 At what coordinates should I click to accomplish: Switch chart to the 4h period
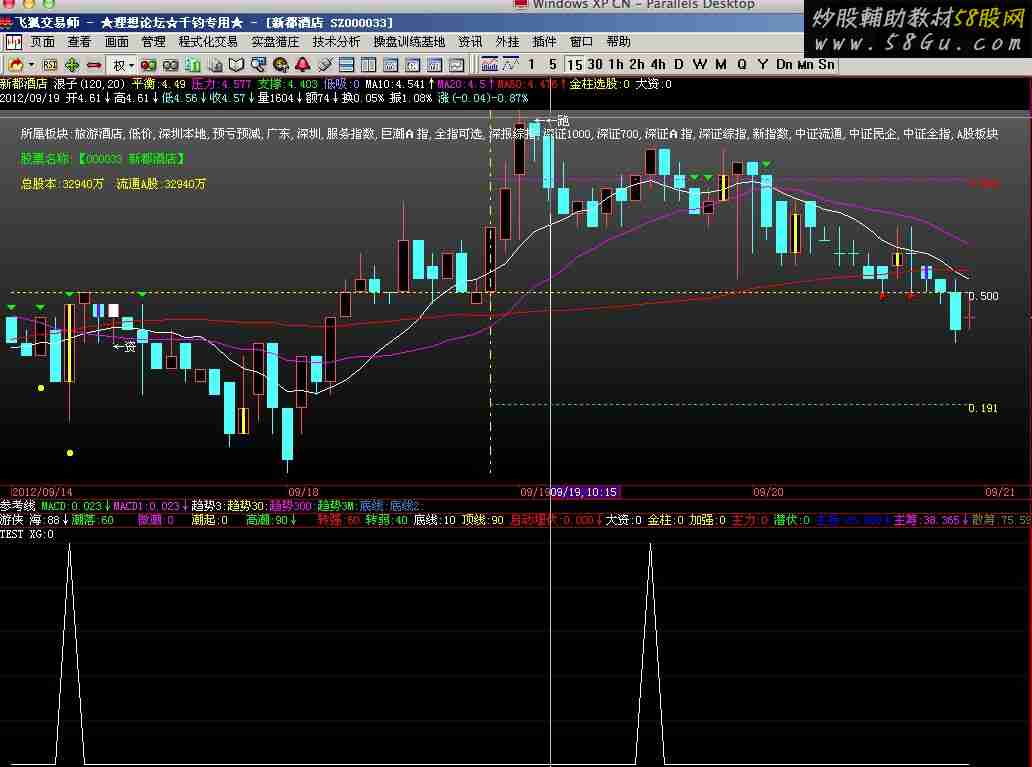(658, 65)
